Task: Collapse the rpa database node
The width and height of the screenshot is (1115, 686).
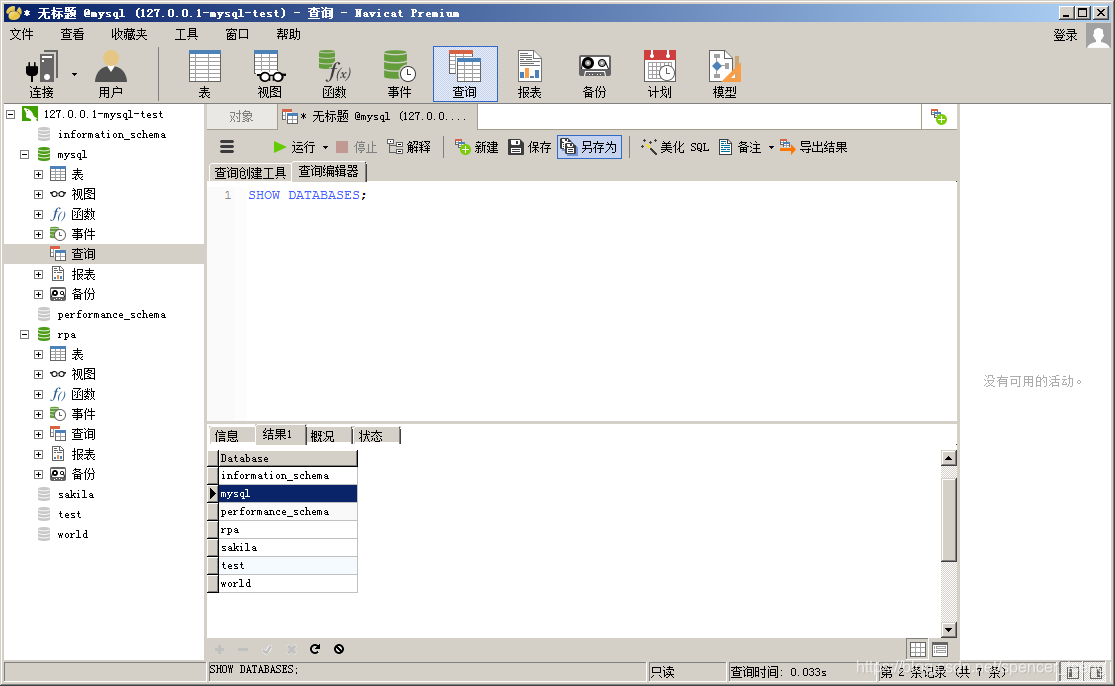Action: tap(24, 334)
